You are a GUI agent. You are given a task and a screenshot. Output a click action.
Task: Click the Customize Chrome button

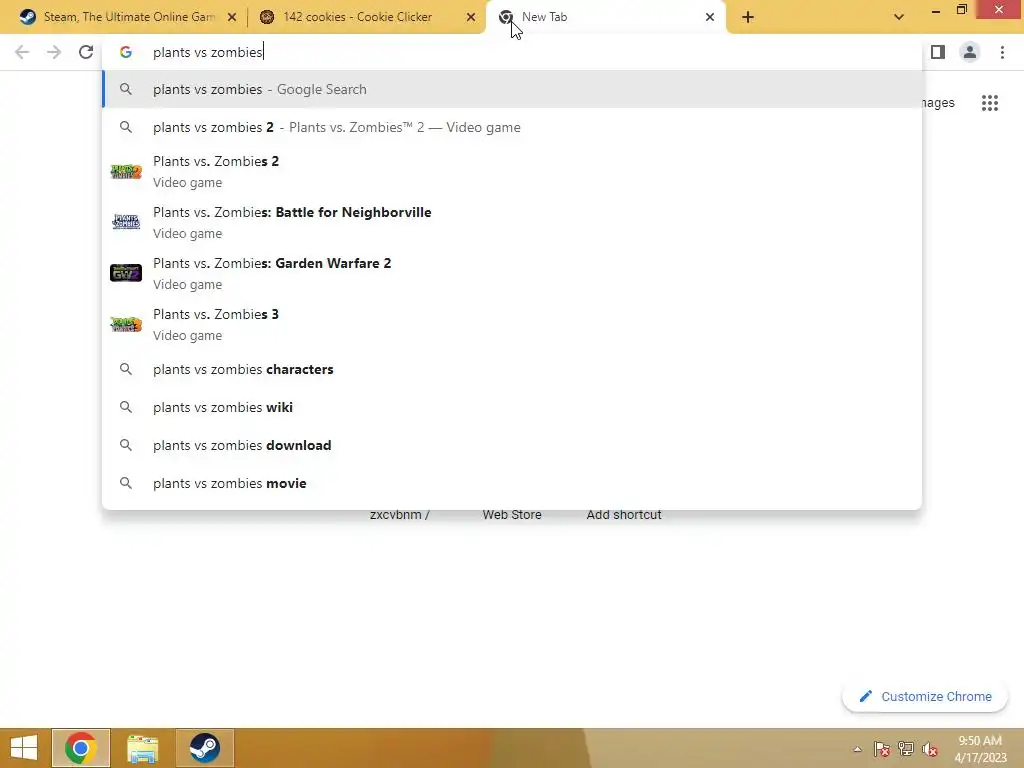925,697
